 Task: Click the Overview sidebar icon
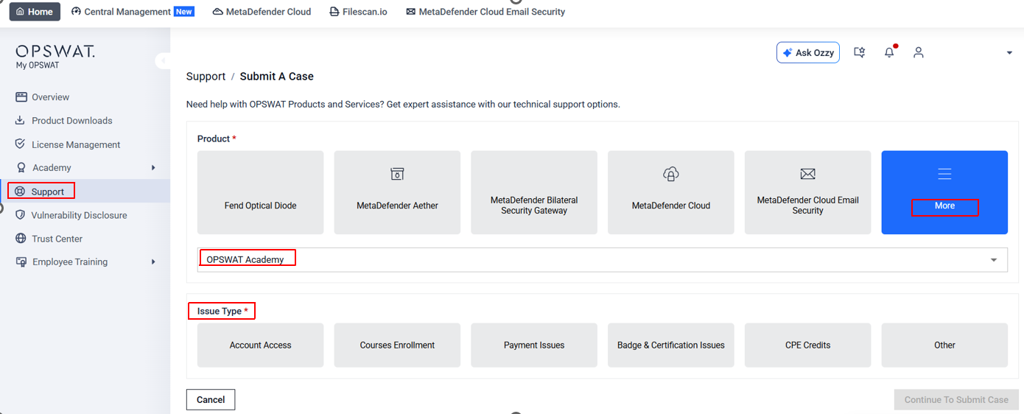point(21,97)
